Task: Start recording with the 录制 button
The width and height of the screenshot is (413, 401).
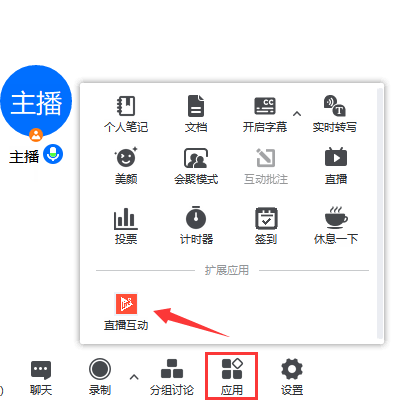Action: point(100,378)
